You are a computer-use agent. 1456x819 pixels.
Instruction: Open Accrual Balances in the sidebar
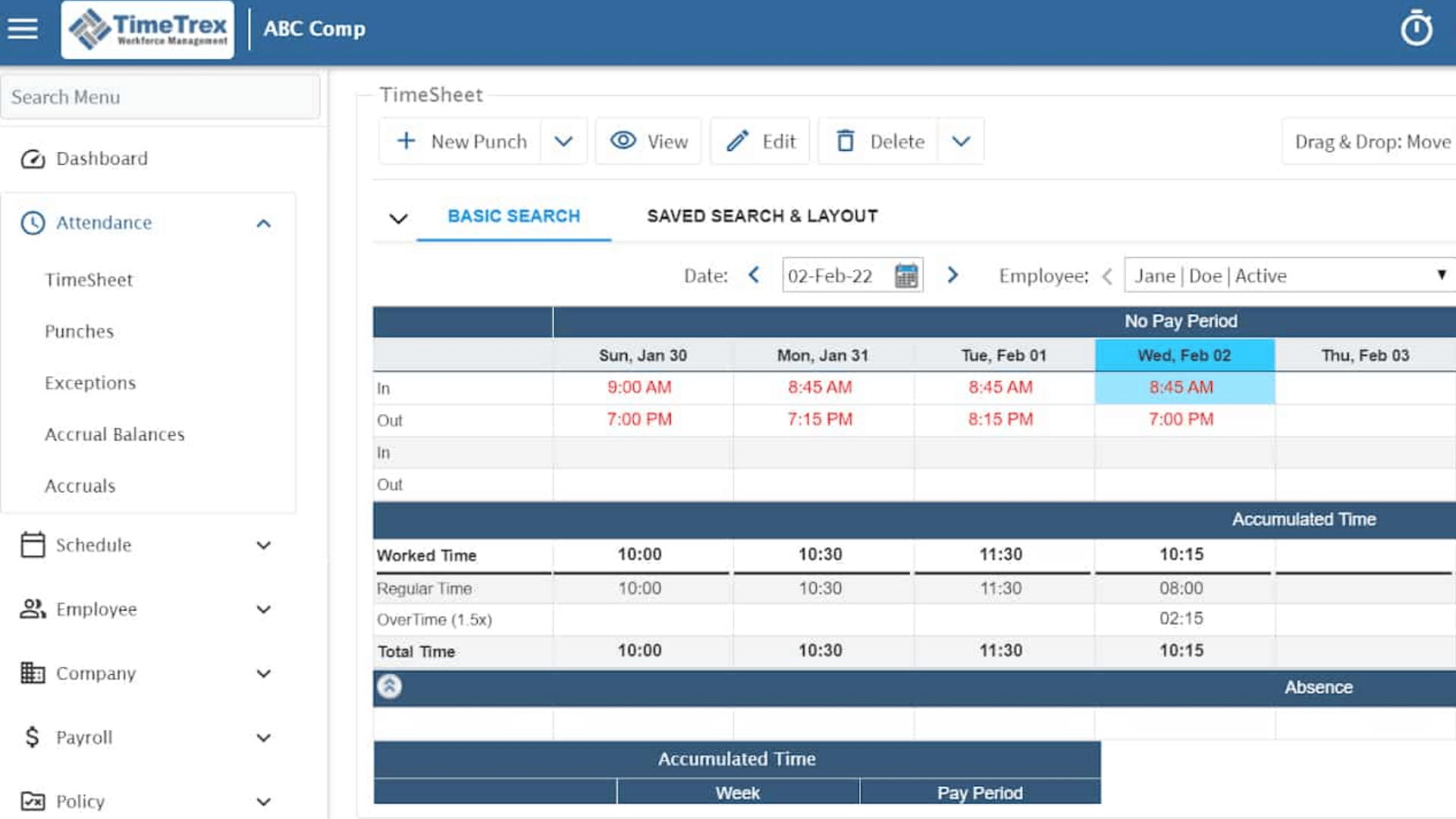(115, 435)
